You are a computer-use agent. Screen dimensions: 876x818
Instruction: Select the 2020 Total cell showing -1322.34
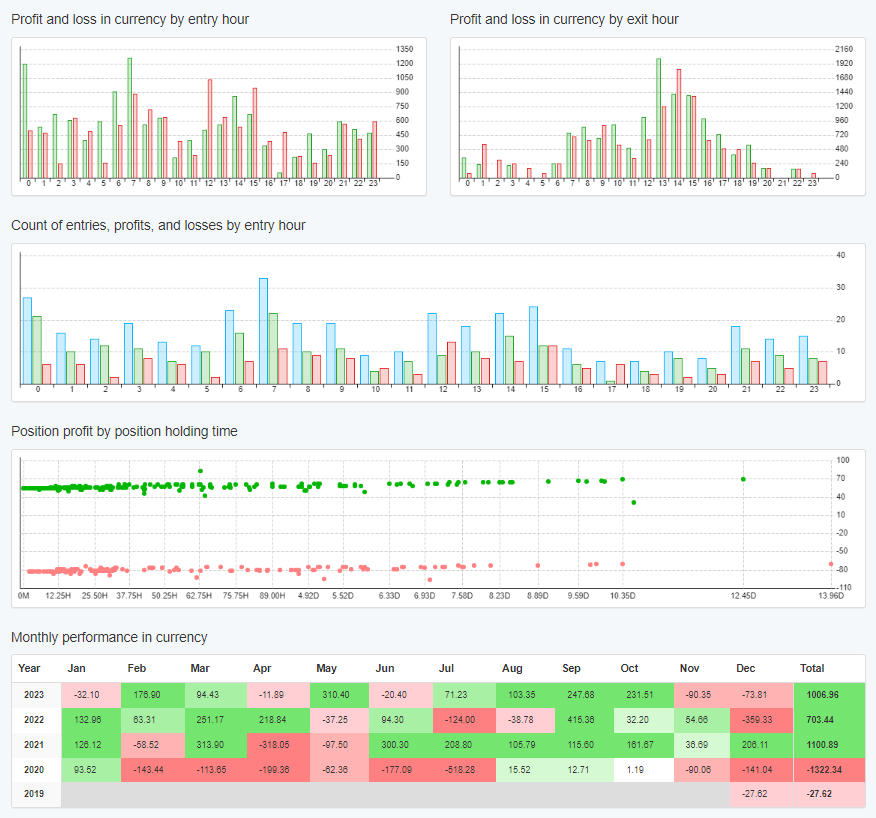[x=828, y=768]
